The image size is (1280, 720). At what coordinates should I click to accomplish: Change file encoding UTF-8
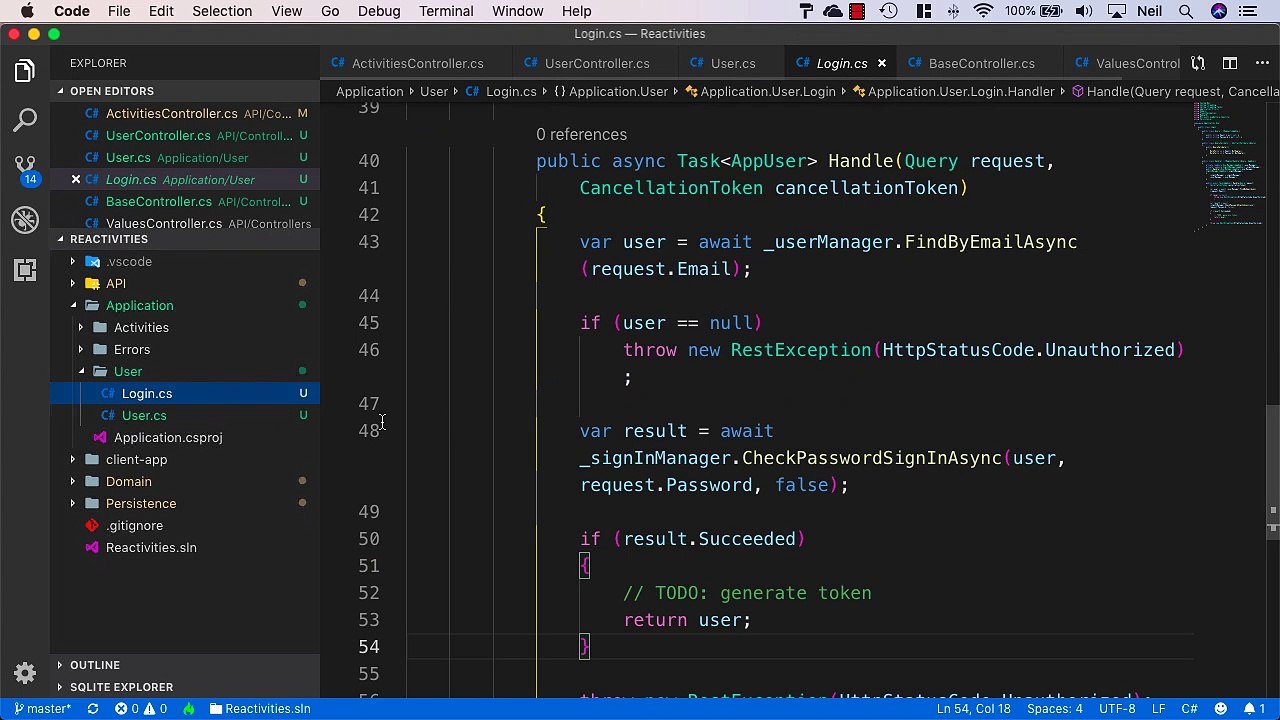tap(1117, 709)
